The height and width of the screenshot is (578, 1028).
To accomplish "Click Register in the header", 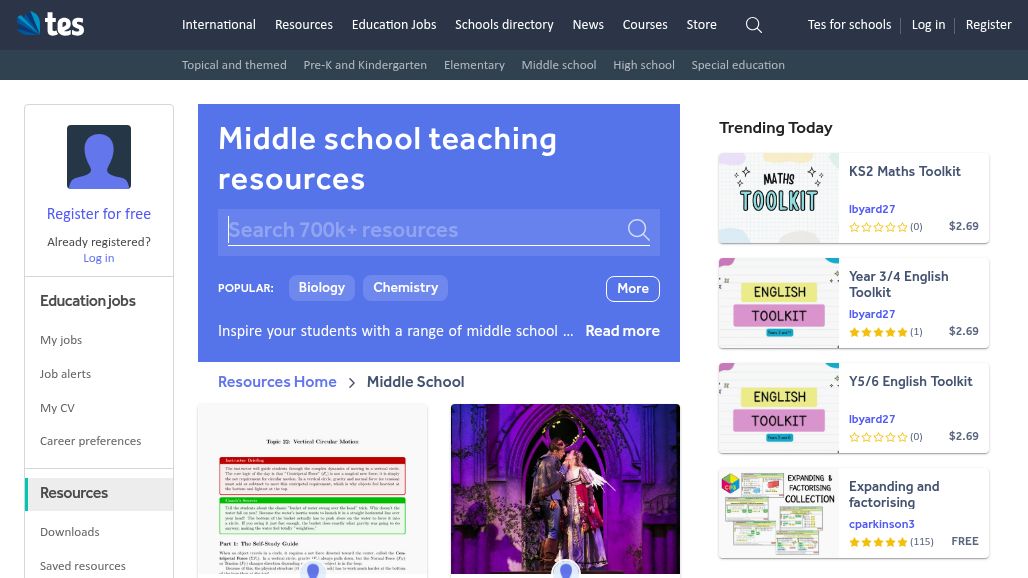I will [989, 25].
